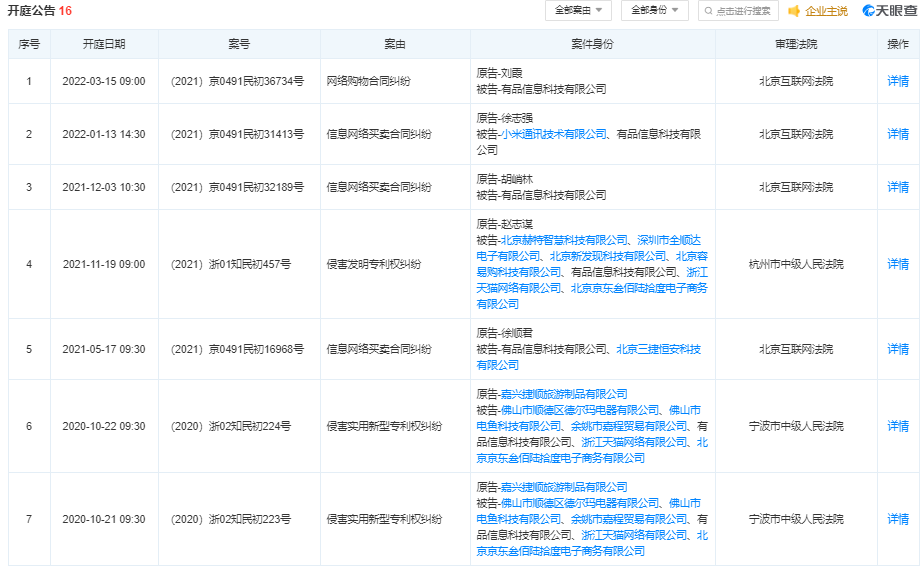Open 余姚市嘉程贸易有限公司 in row 6
The image size is (924, 566).
click(x=629, y=426)
